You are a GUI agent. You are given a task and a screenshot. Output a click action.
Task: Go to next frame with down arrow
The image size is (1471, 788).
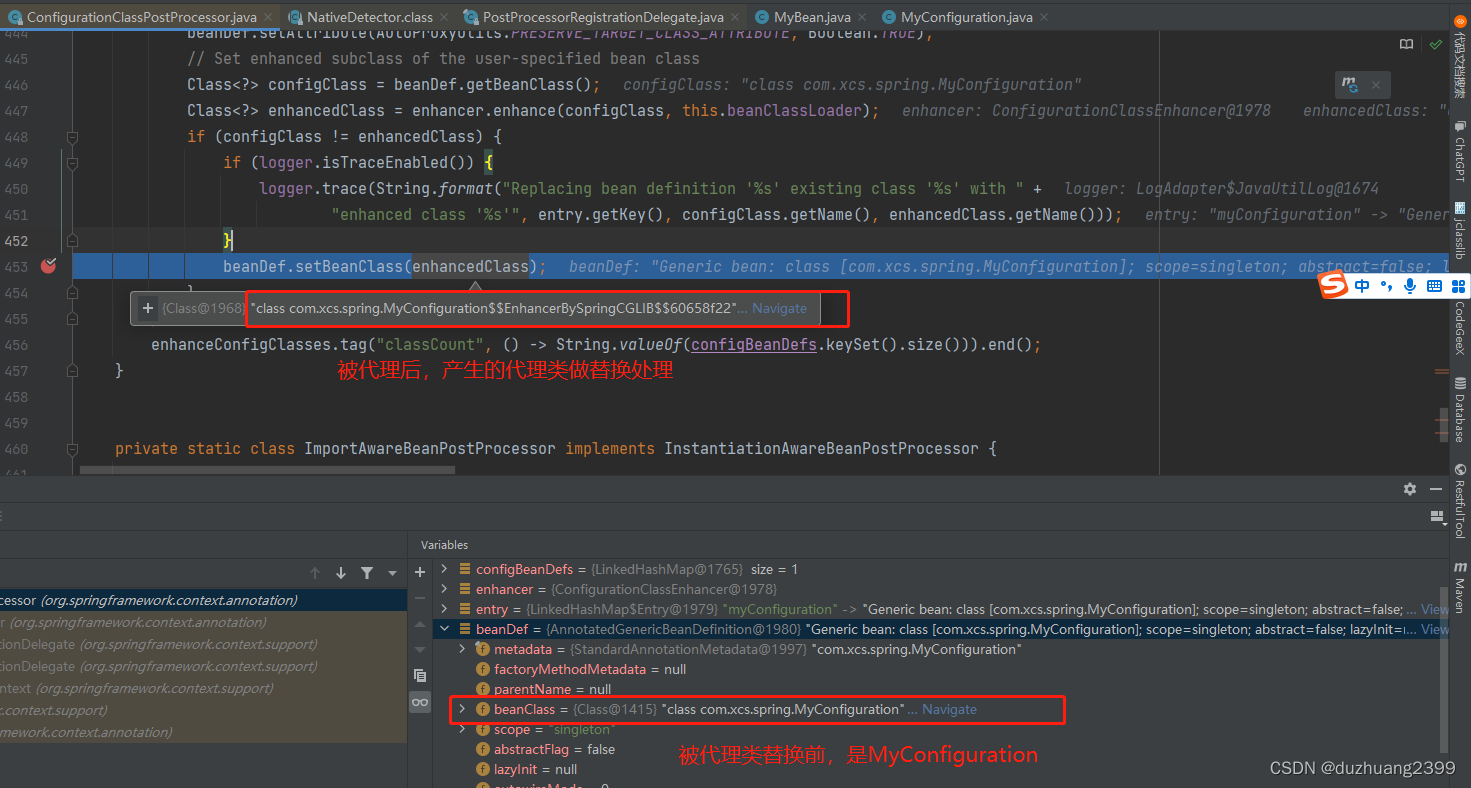[341, 573]
